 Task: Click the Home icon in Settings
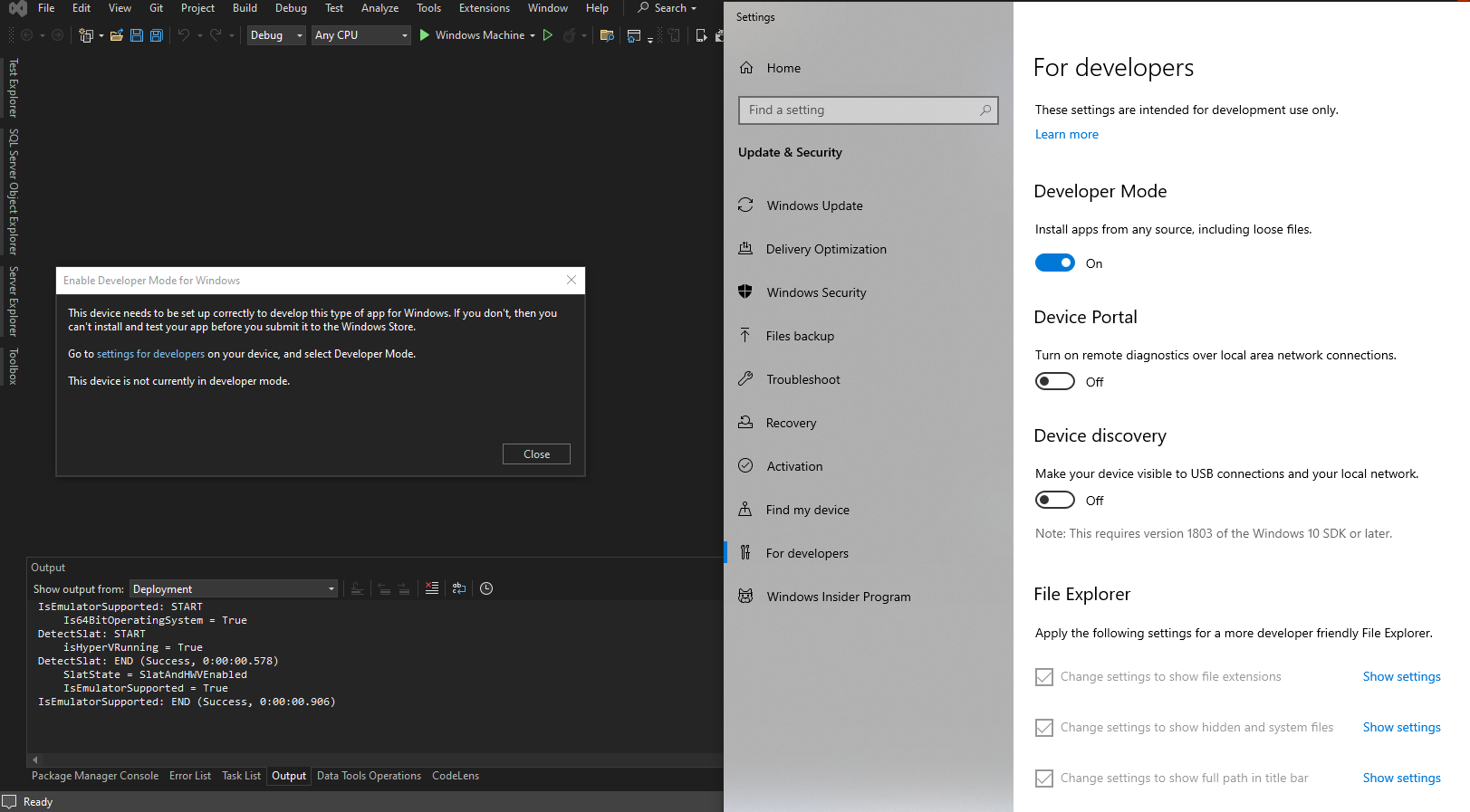(746, 68)
